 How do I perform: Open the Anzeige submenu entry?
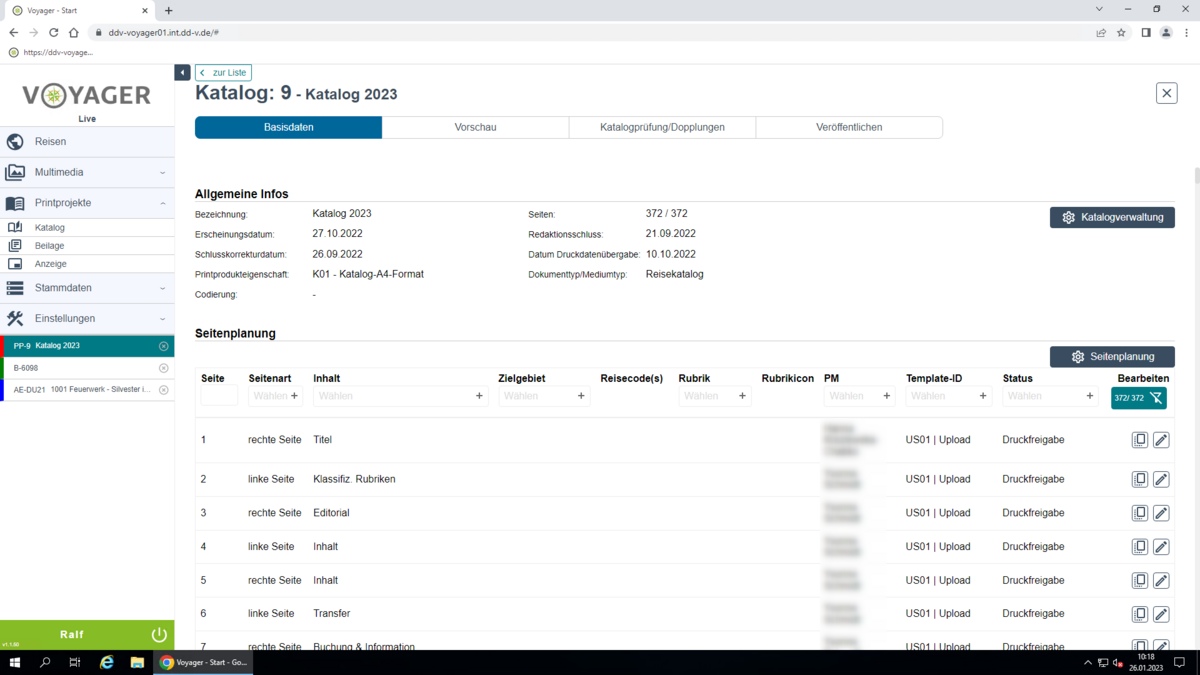point(87,264)
